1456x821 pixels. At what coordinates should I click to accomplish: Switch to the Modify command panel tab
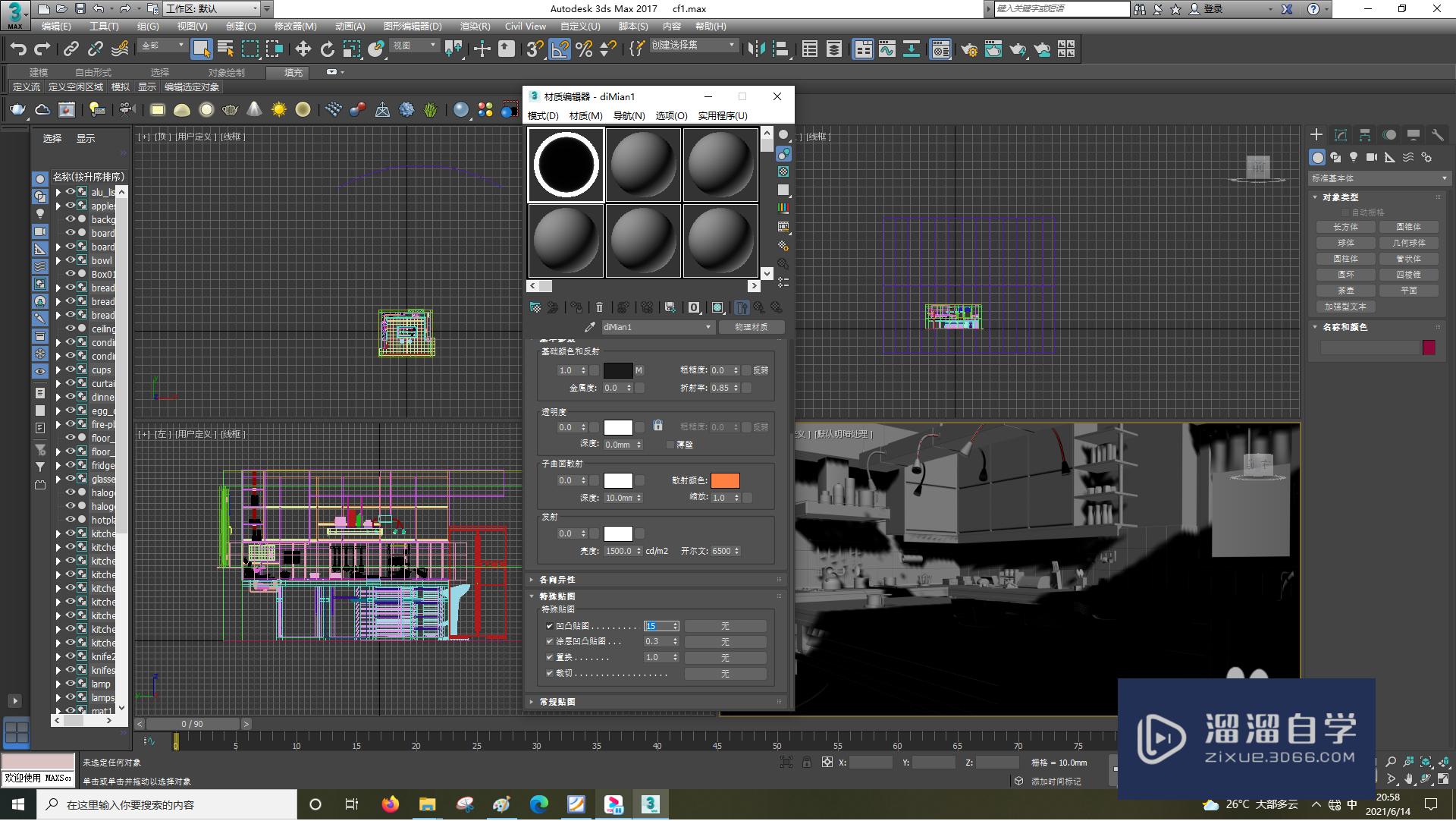(x=1341, y=134)
